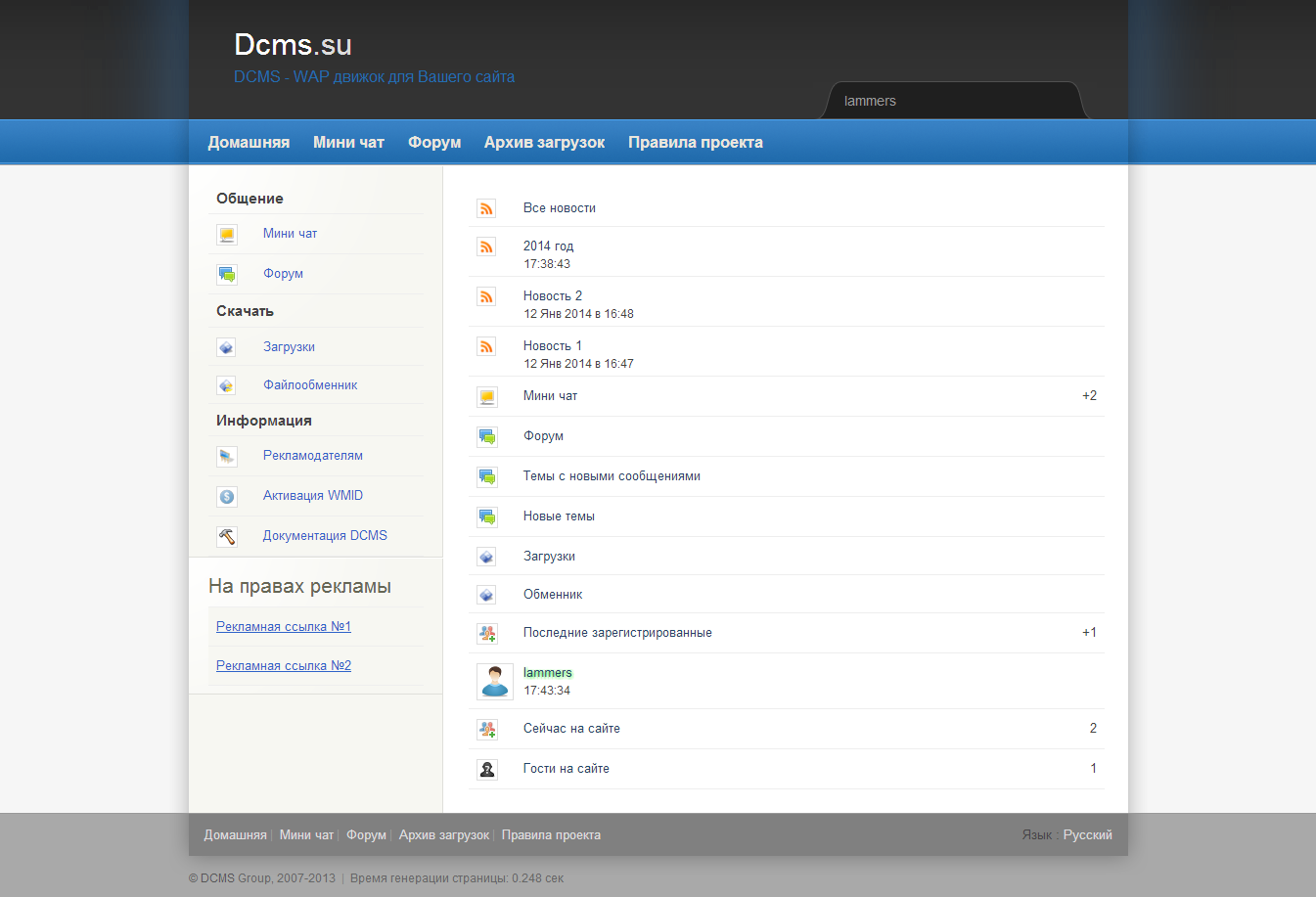Open Мини чат link in sidebar
The height and width of the screenshot is (897, 1316).
(x=291, y=234)
